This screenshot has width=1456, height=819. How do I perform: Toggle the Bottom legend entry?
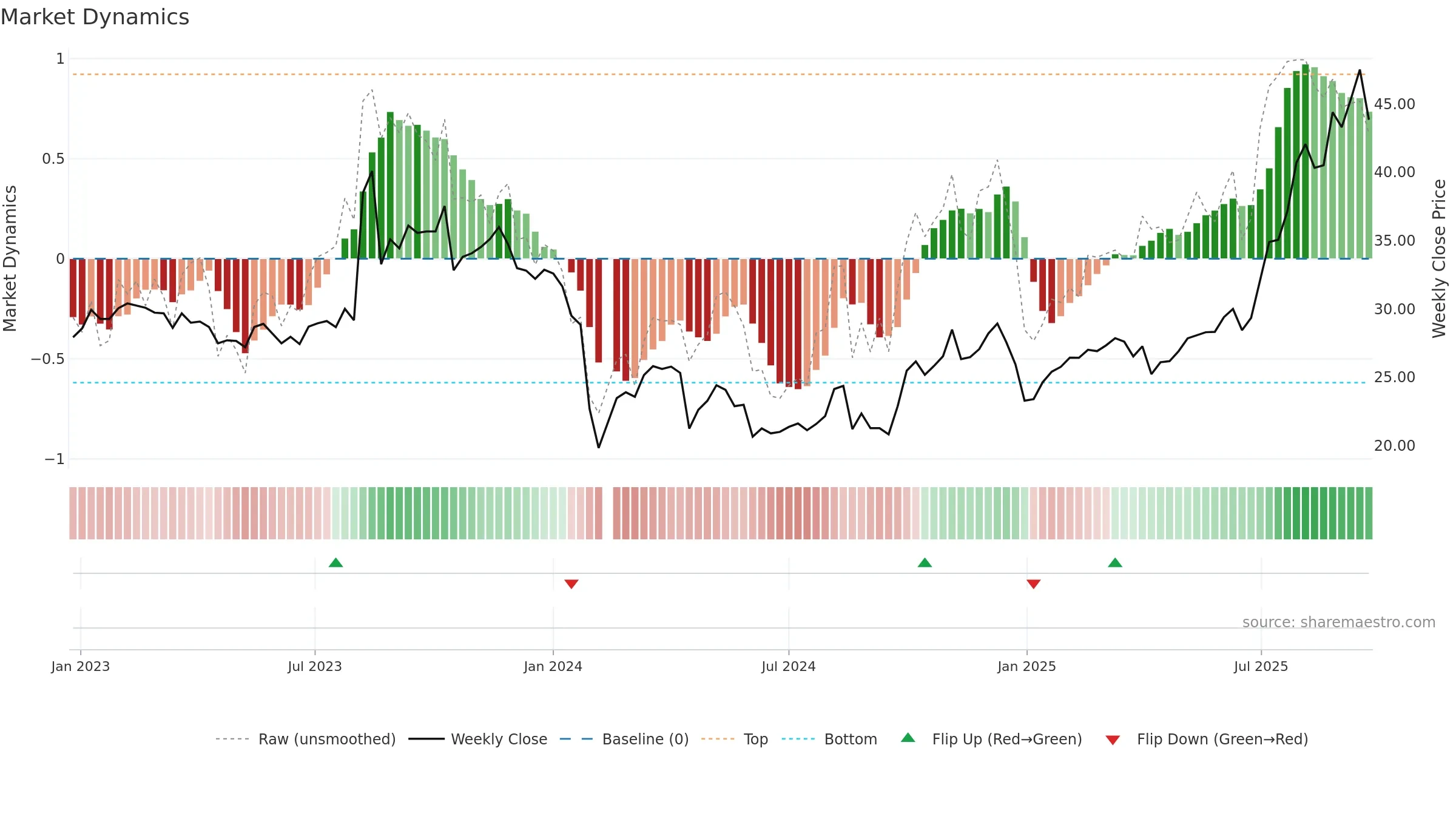[829, 739]
